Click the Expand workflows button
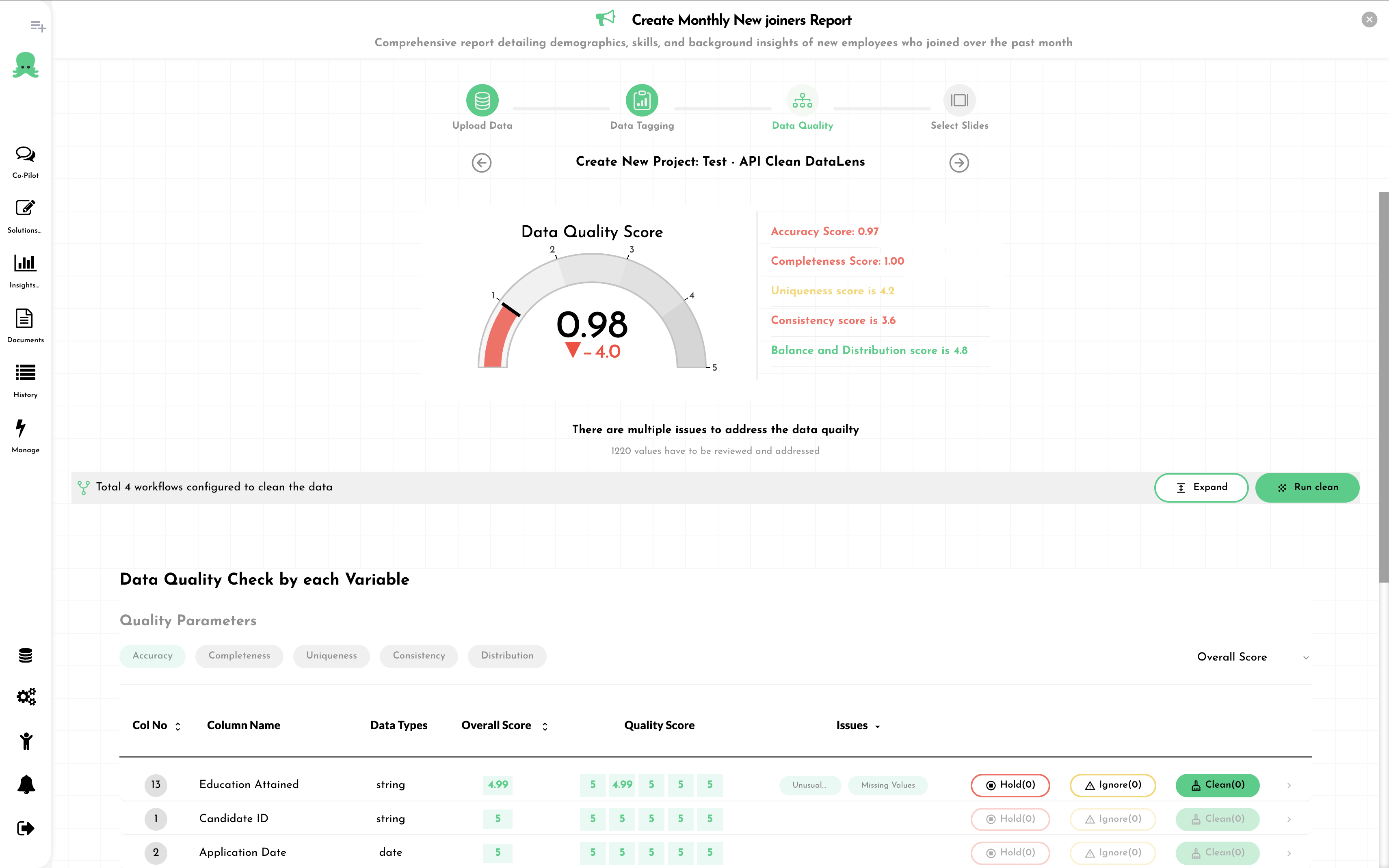 click(x=1201, y=488)
